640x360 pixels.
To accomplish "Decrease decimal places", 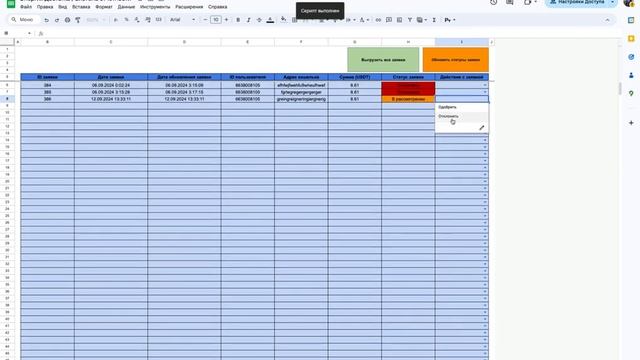I will pos(137,20).
